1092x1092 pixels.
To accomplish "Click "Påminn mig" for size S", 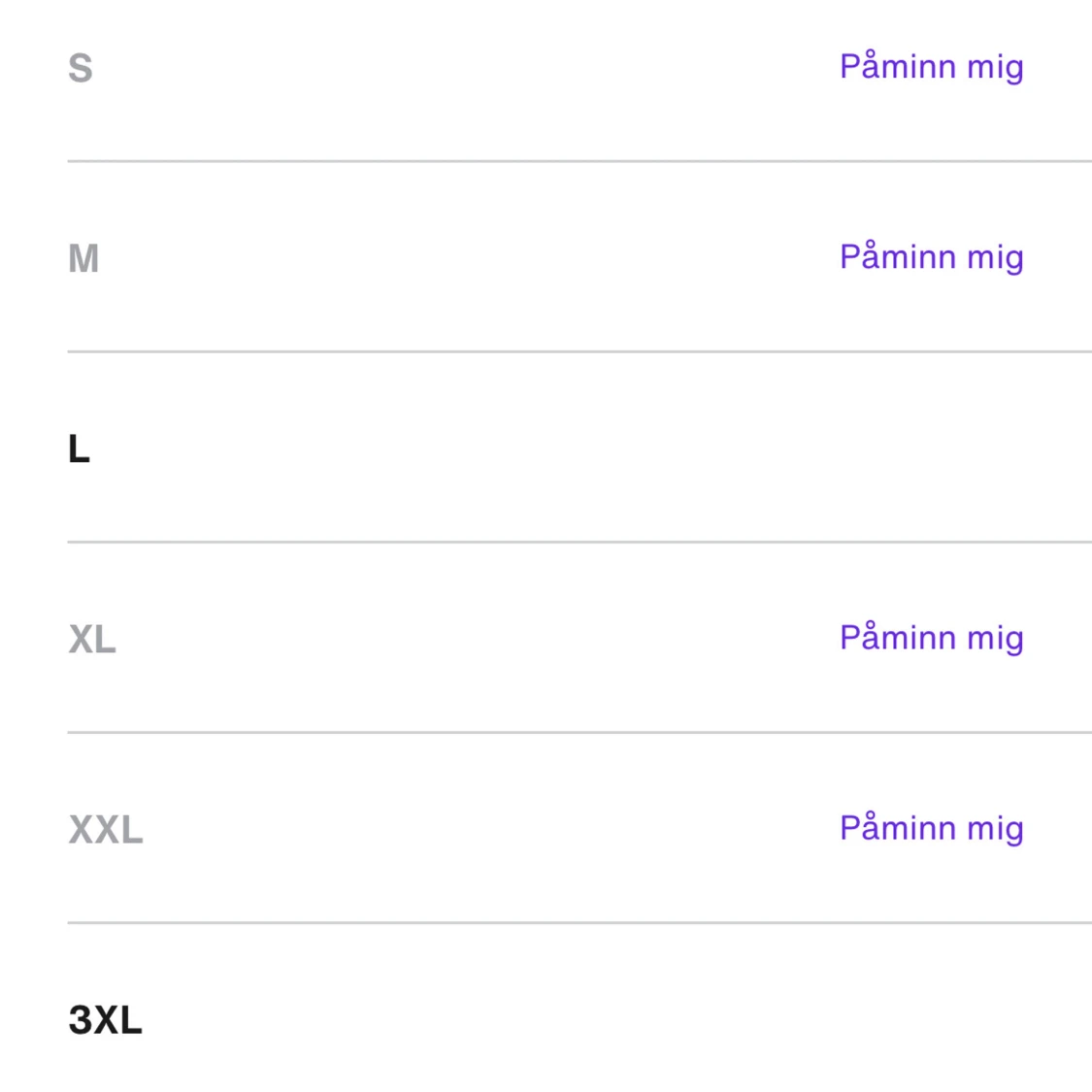I will click(931, 67).
